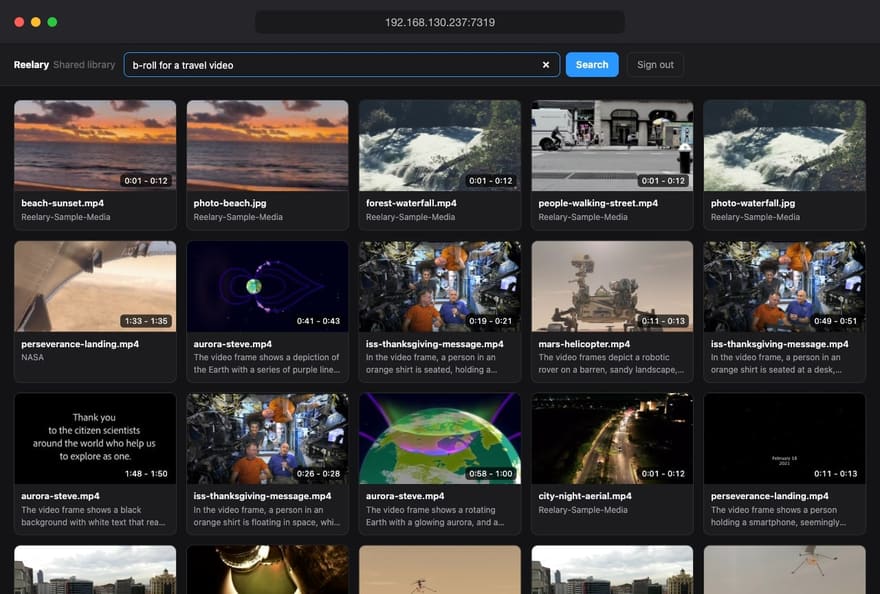The height and width of the screenshot is (594, 880).
Task: Sign out of Reelary
Action: point(655,65)
